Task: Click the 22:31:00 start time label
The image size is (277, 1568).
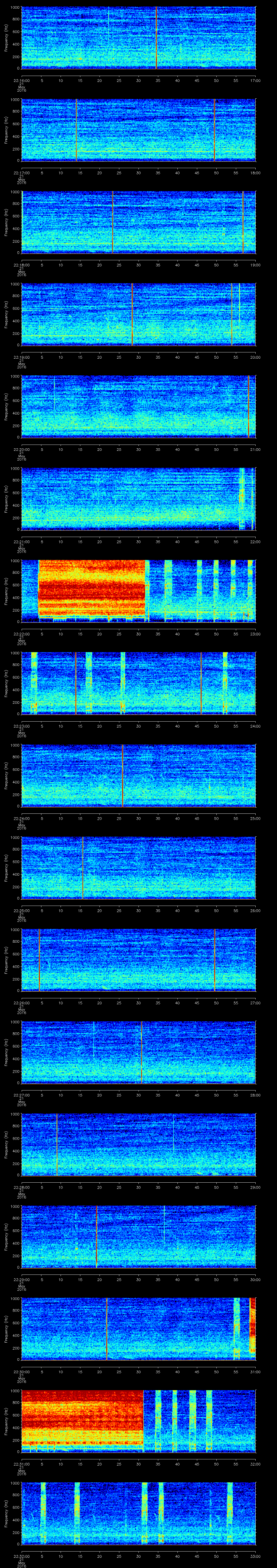Action: coord(22,1464)
